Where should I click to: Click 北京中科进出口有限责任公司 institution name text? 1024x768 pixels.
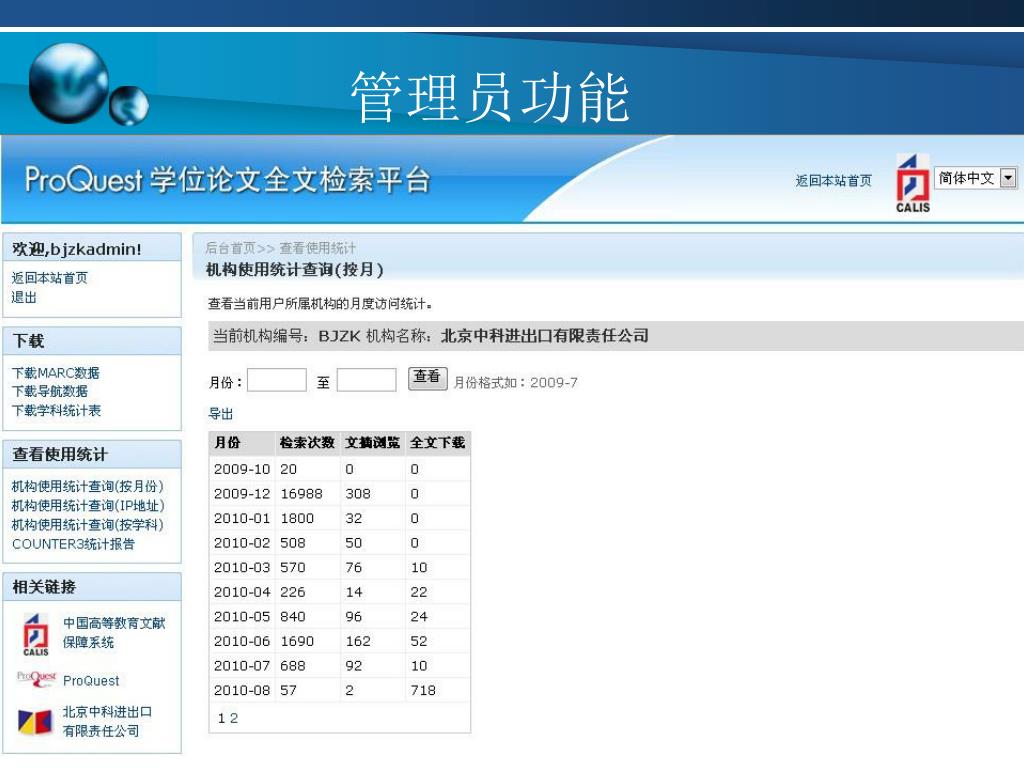pos(545,336)
